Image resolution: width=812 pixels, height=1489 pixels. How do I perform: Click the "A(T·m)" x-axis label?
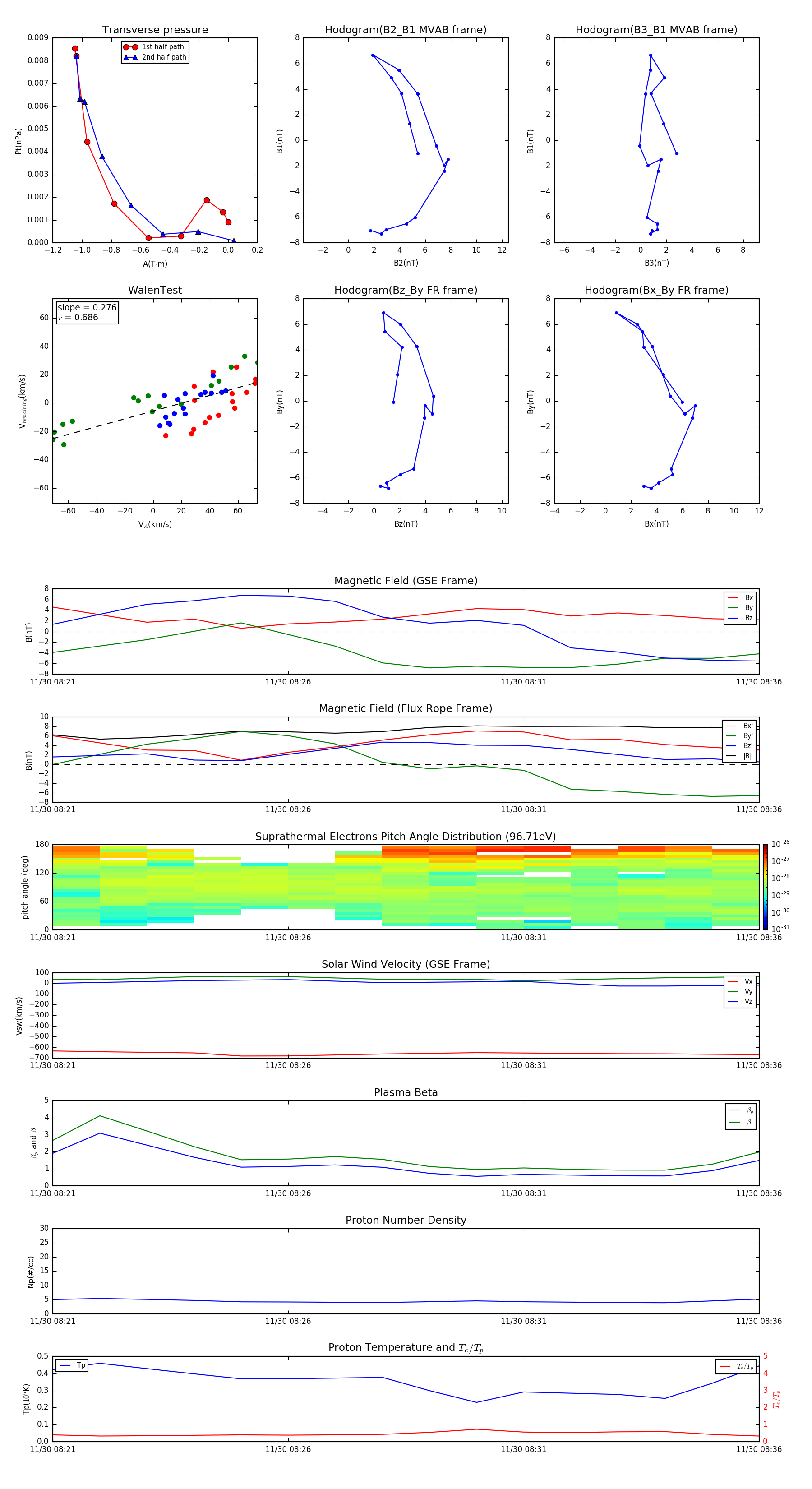click(x=155, y=264)
